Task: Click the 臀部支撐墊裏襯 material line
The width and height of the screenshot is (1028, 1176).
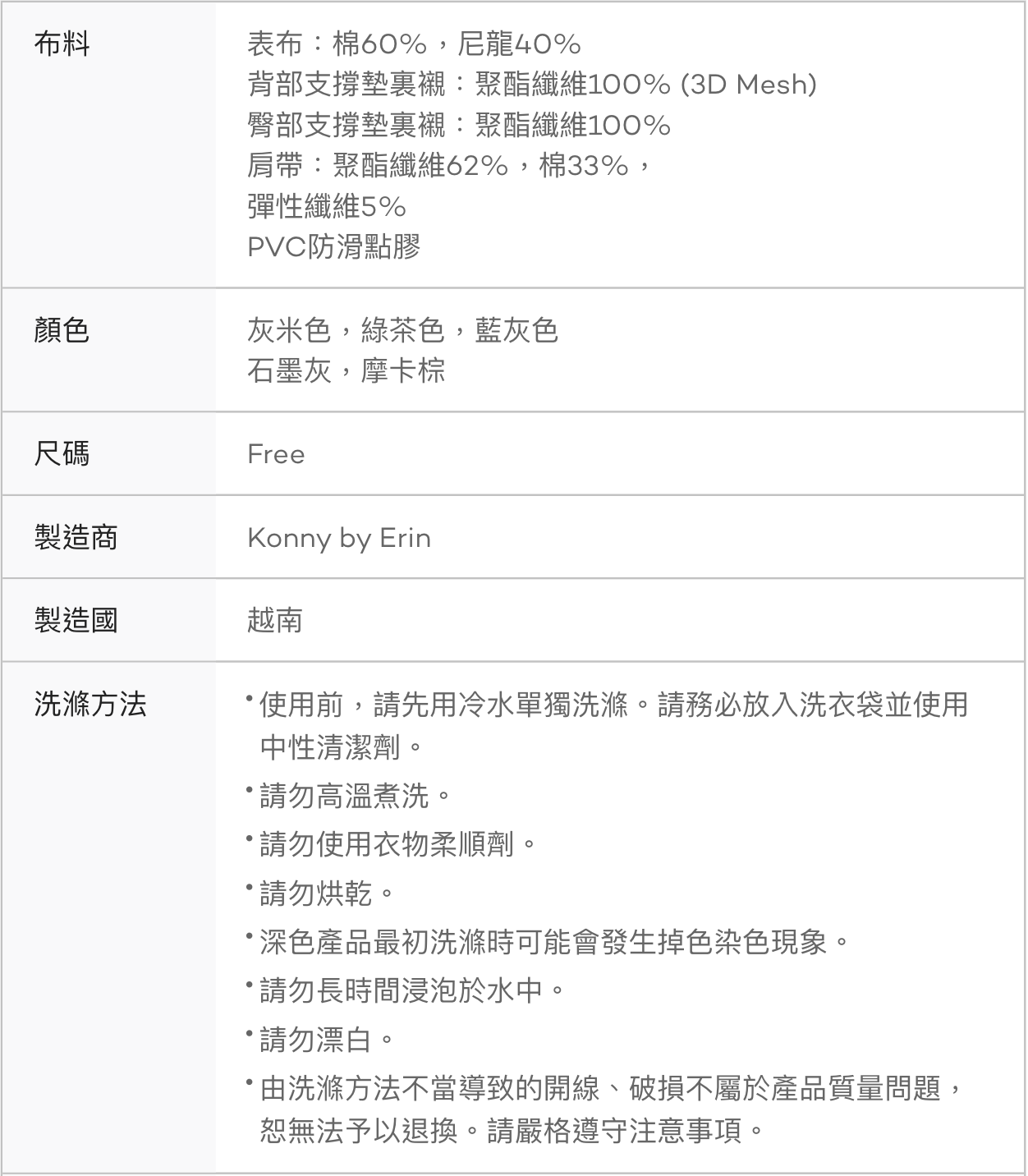Action: 458,125
